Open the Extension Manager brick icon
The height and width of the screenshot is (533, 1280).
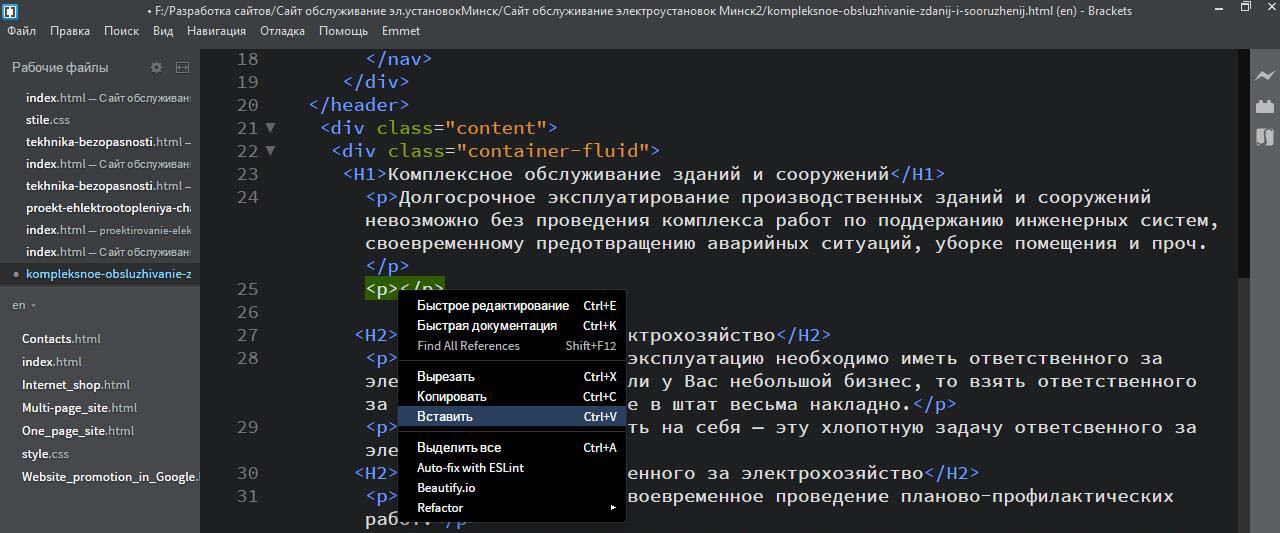click(x=1265, y=106)
